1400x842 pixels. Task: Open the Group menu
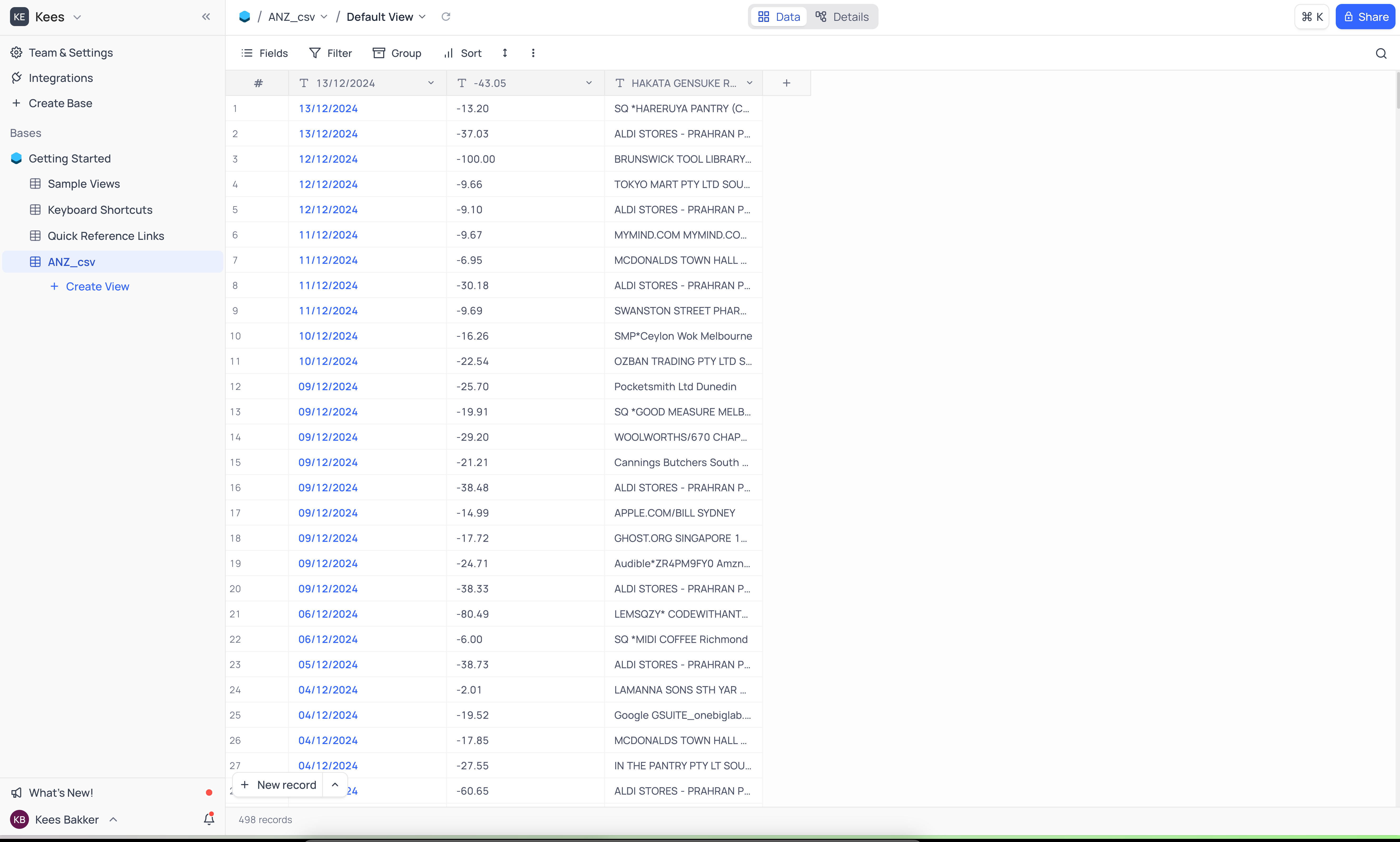pyautogui.click(x=397, y=53)
